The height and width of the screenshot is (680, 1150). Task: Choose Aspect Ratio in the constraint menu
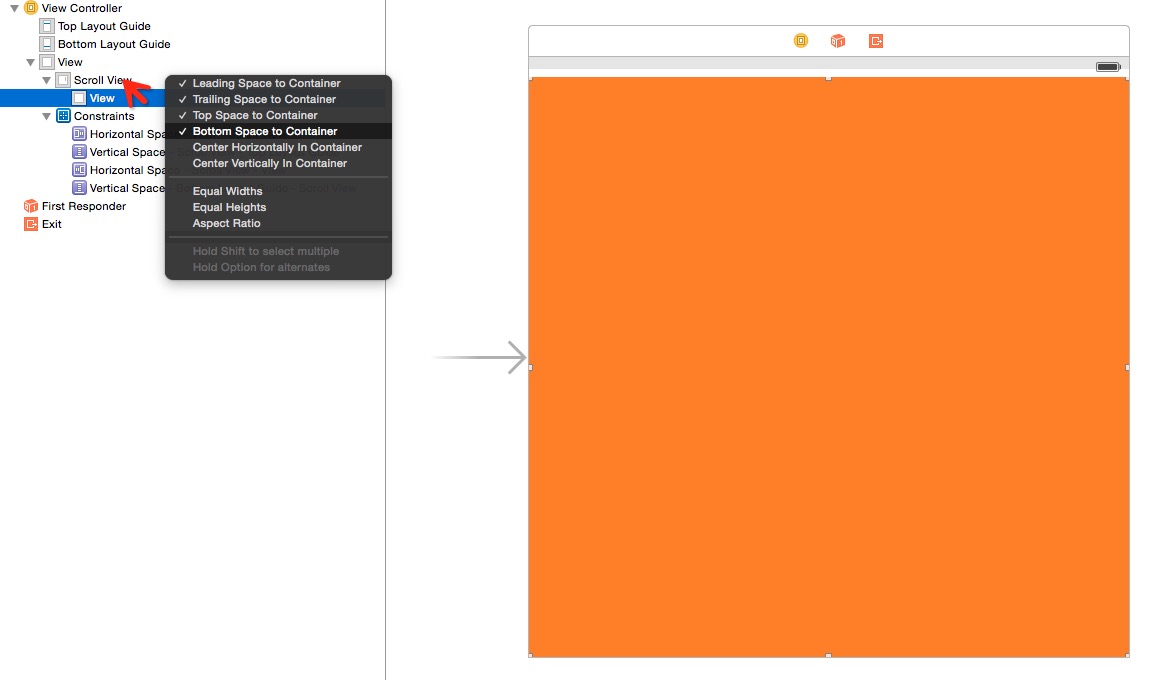click(x=226, y=223)
